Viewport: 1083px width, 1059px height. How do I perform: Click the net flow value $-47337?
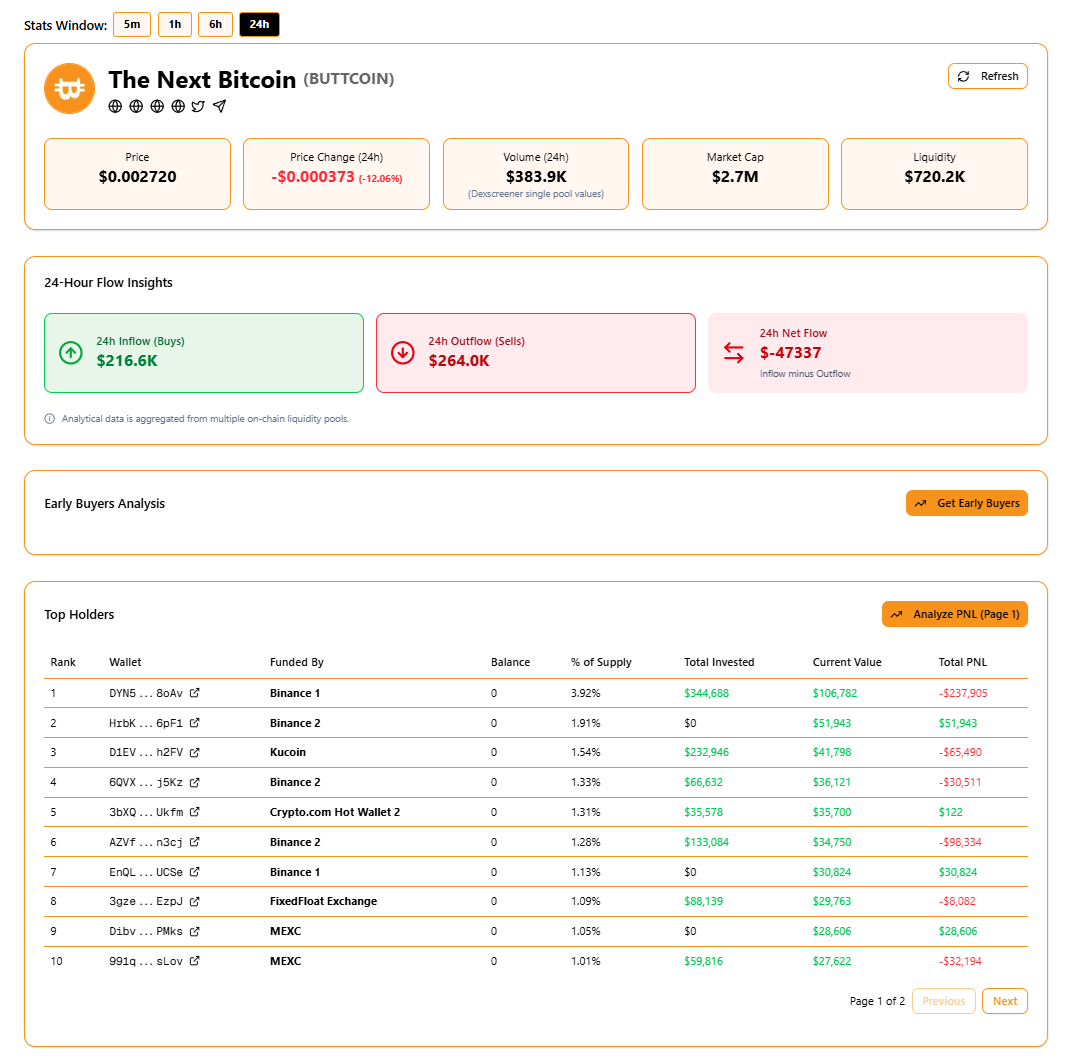(x=790, y=353)
